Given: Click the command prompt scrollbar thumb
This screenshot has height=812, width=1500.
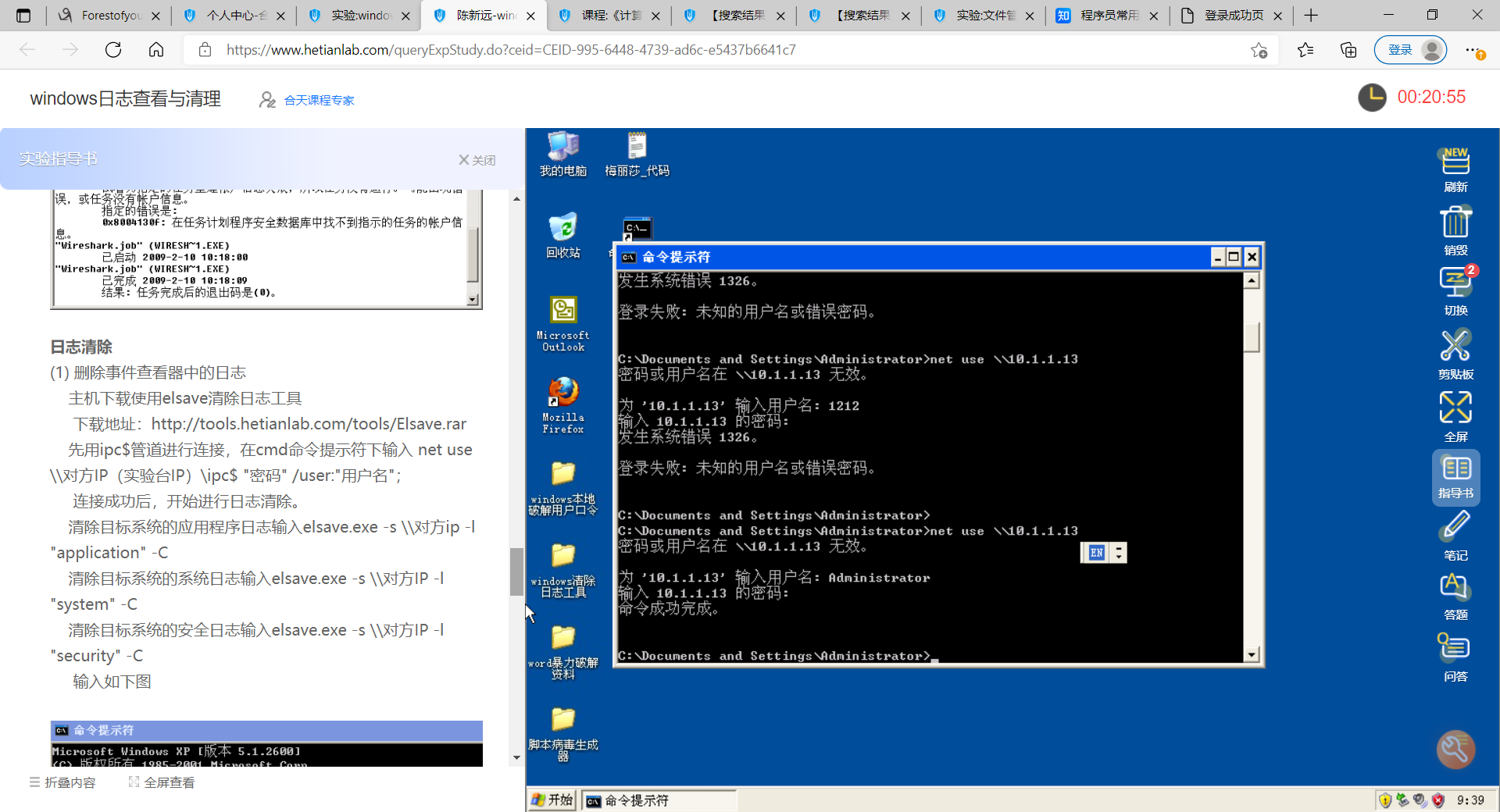Looking at the screenshot, I should [1252, 337].
